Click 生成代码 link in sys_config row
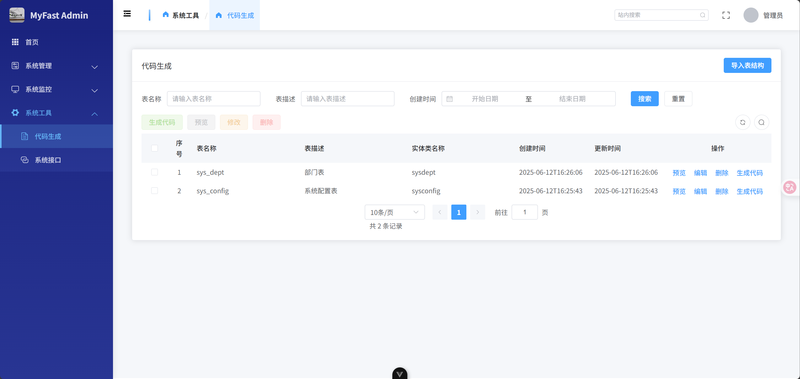 point(750,192)
